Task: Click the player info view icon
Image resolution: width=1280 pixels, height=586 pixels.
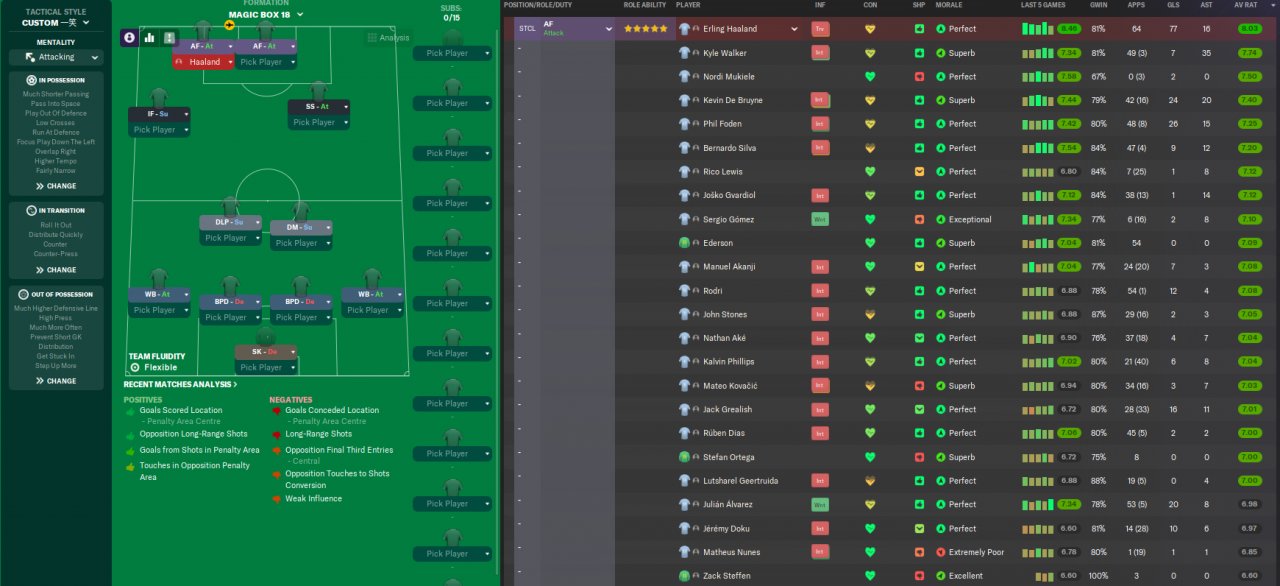Action: 130,37
